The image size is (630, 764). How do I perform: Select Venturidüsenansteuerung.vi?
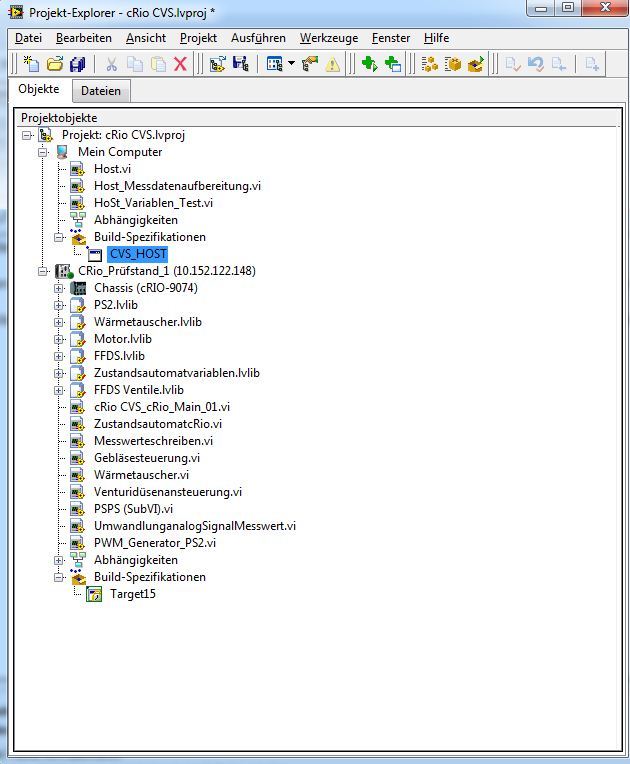168,492
